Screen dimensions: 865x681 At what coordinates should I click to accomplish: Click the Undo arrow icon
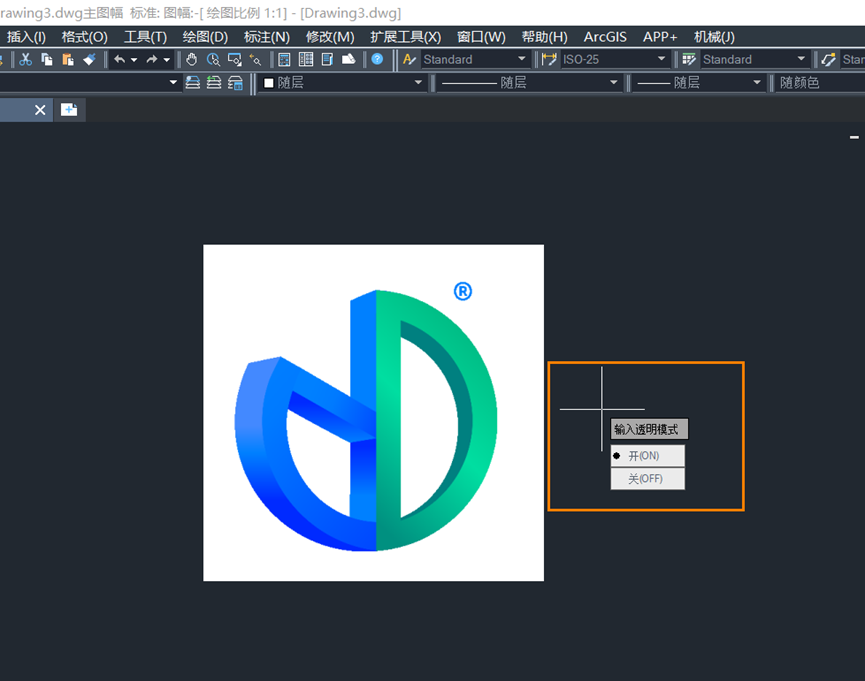pos(120,60)
